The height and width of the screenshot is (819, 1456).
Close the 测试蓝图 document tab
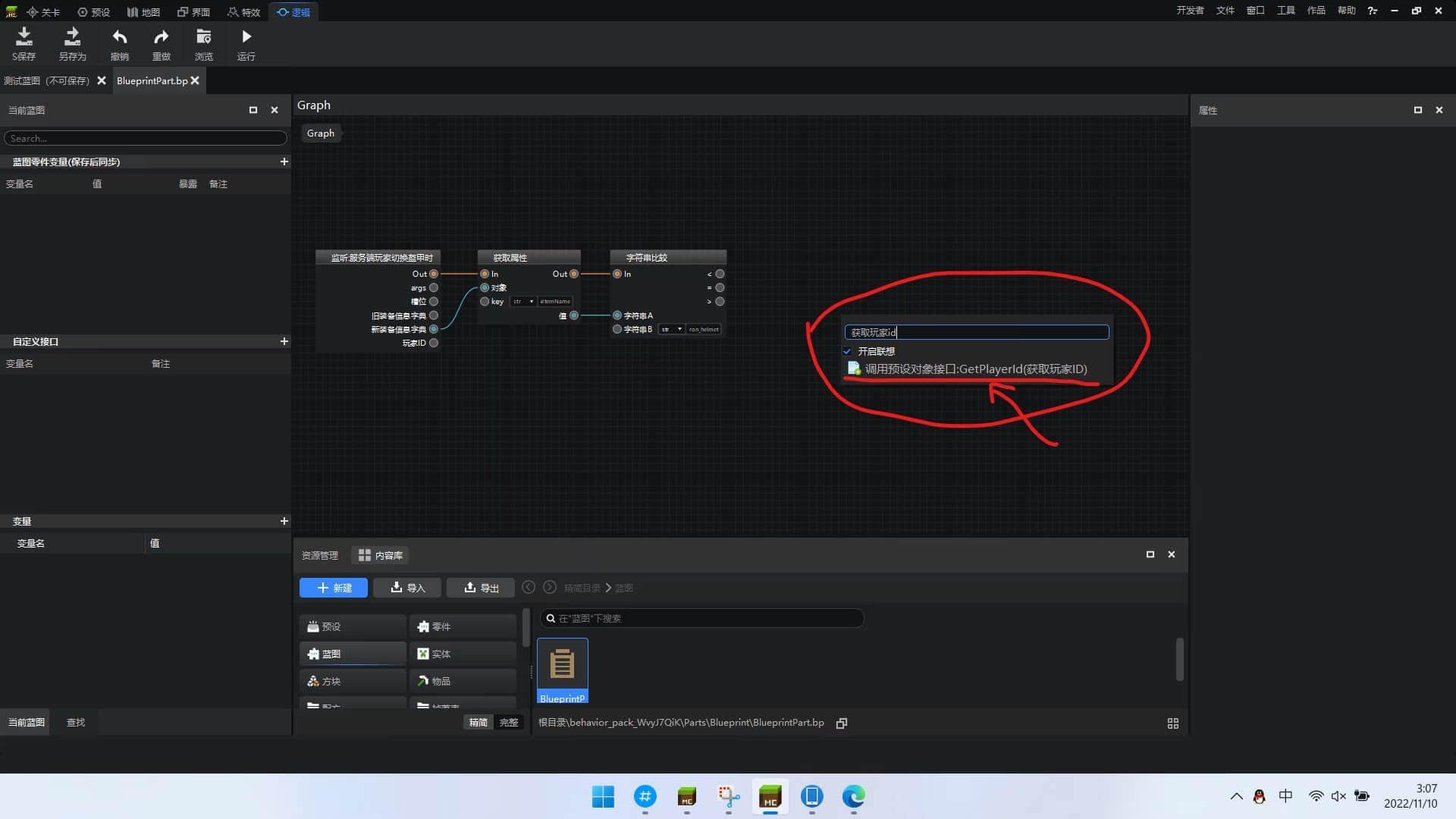point(101,80)
